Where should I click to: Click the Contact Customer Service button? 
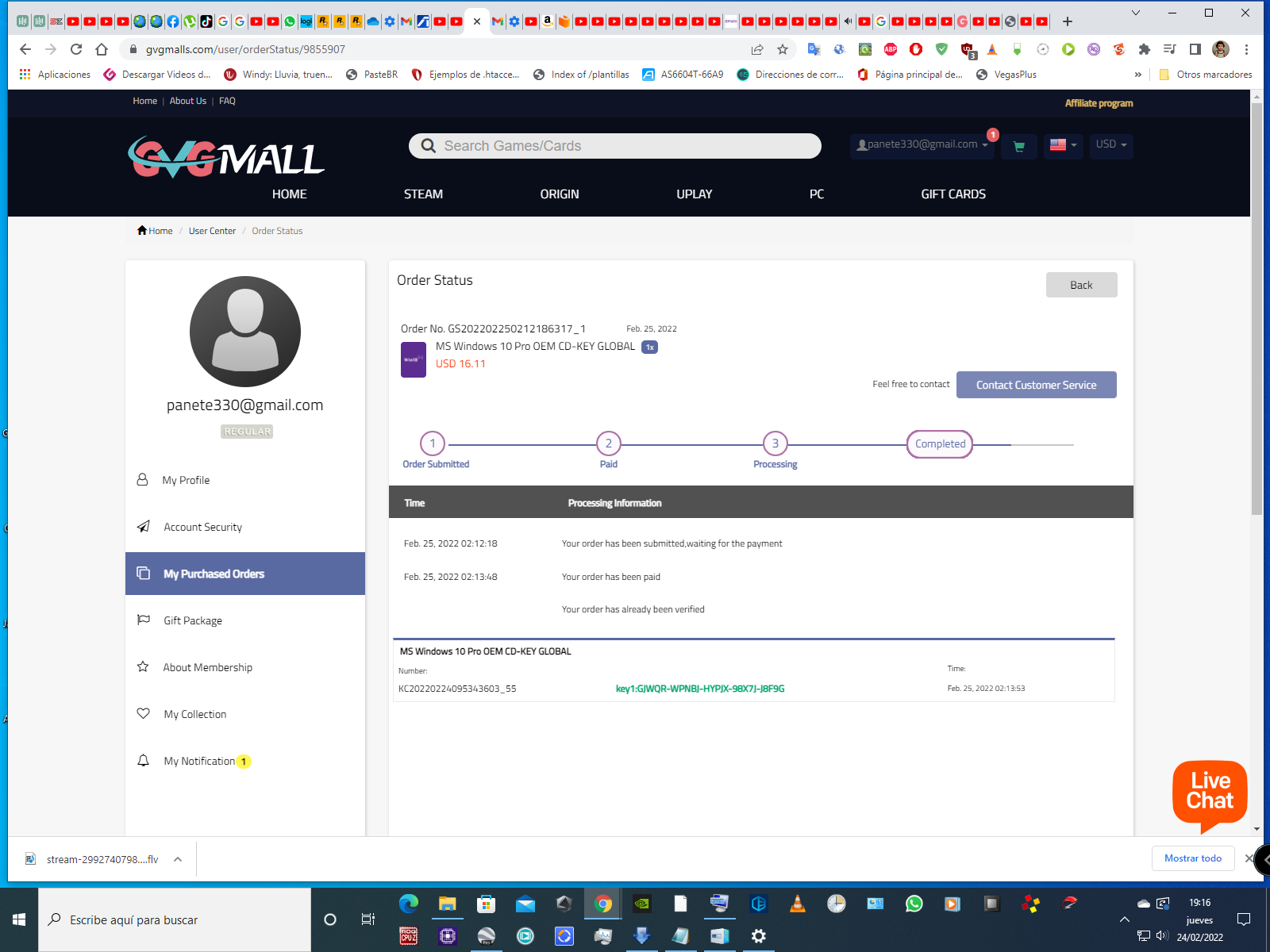click(1036, 385)
